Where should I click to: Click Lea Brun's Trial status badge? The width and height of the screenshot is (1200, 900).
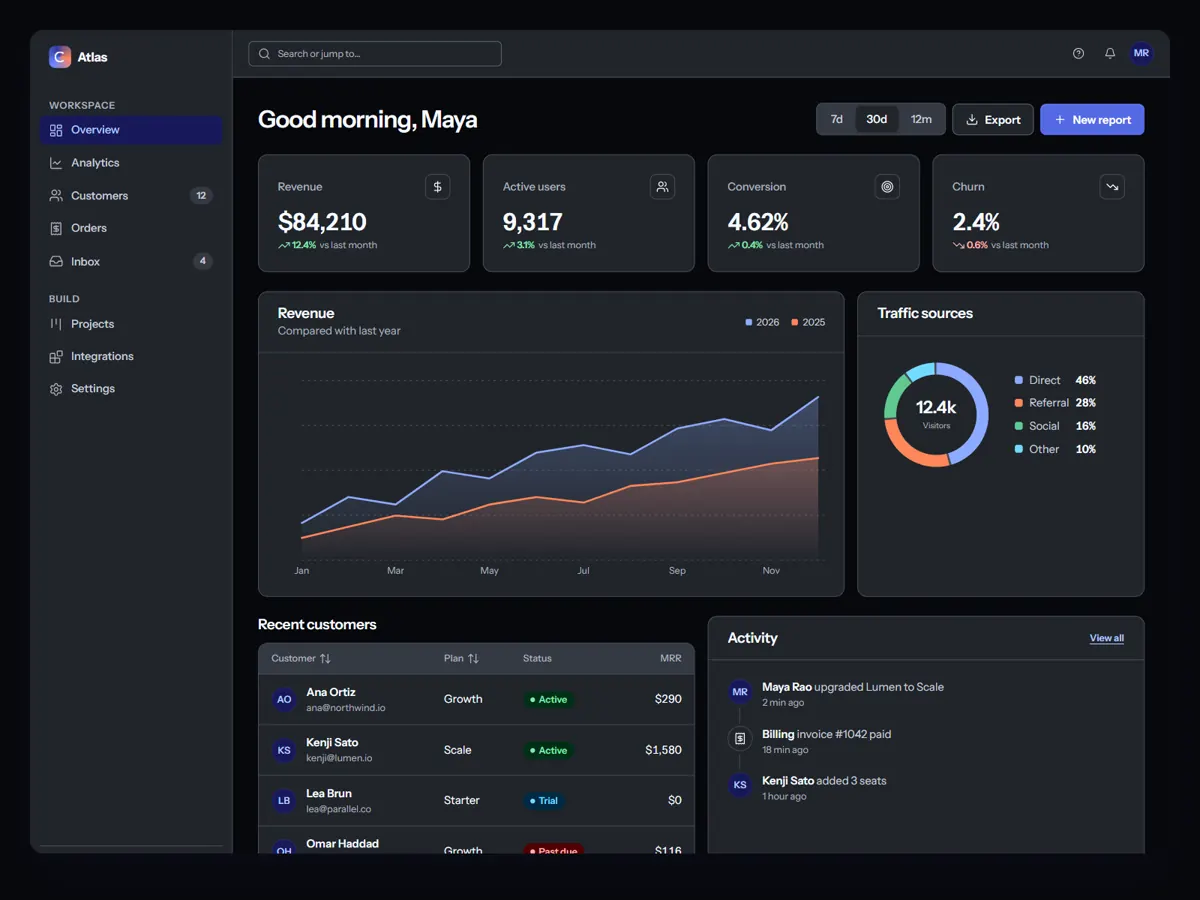[x=544, y=801]
